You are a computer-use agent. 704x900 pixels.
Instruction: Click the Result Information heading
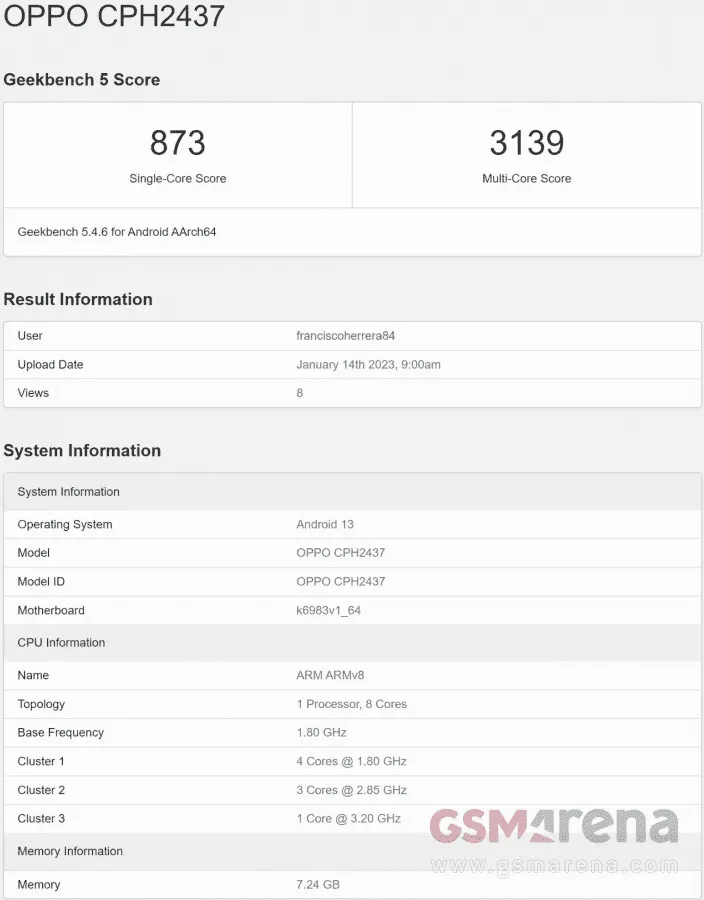pos(78,299)
